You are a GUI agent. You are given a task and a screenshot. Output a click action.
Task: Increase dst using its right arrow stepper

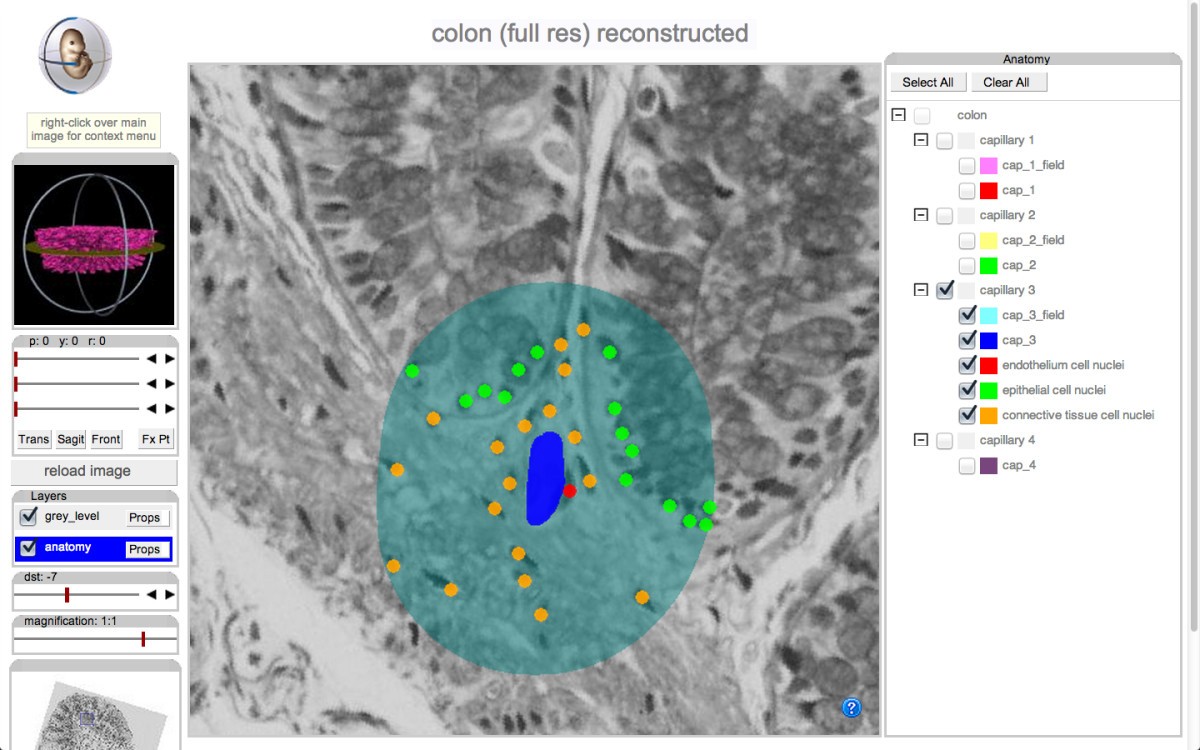(169, 593)
